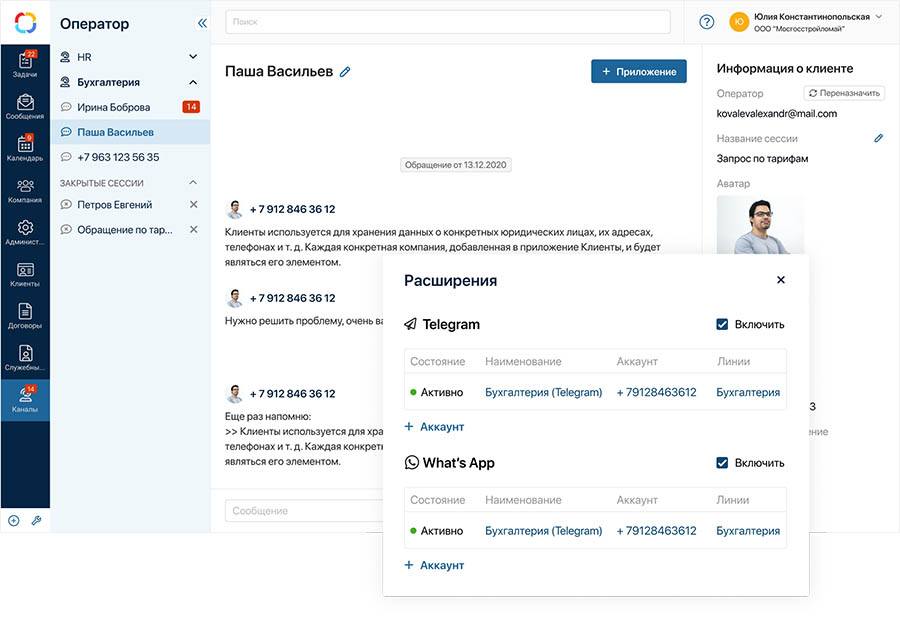Open Клиенты in the sidebar
Screen dimensions: 900x618
tap(25, 274)
